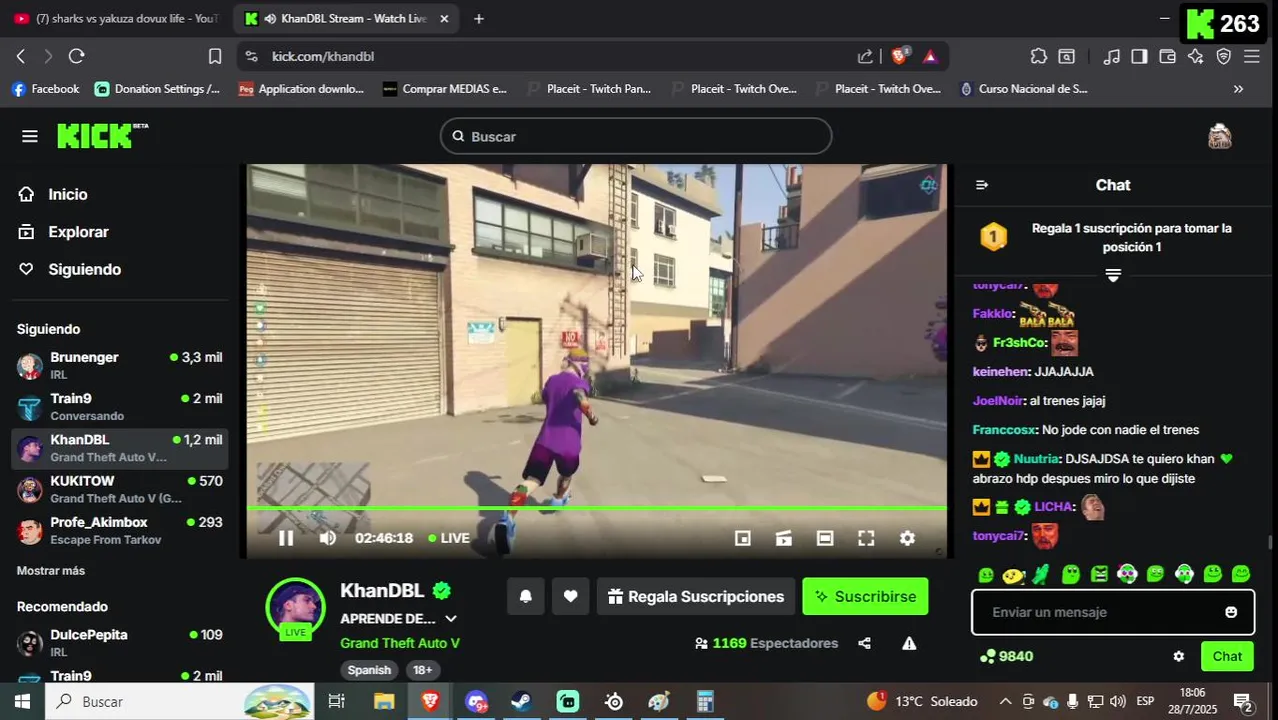1278x720 pixels.
Task: Report stream with warning triangle icon
Action: pos(909,643)
